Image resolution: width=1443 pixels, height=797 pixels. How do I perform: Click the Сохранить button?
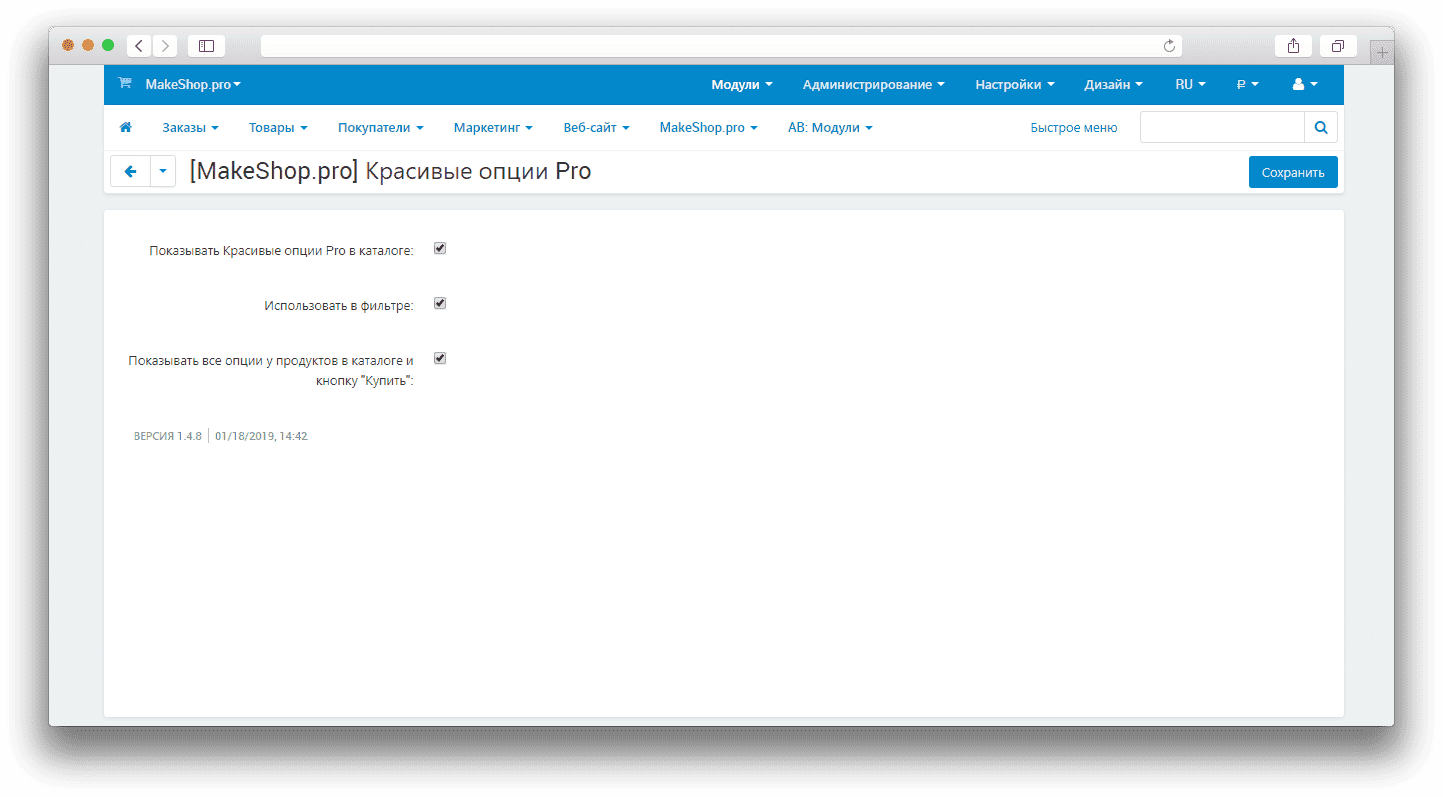pyautogui.click(x=1293, y=172)
